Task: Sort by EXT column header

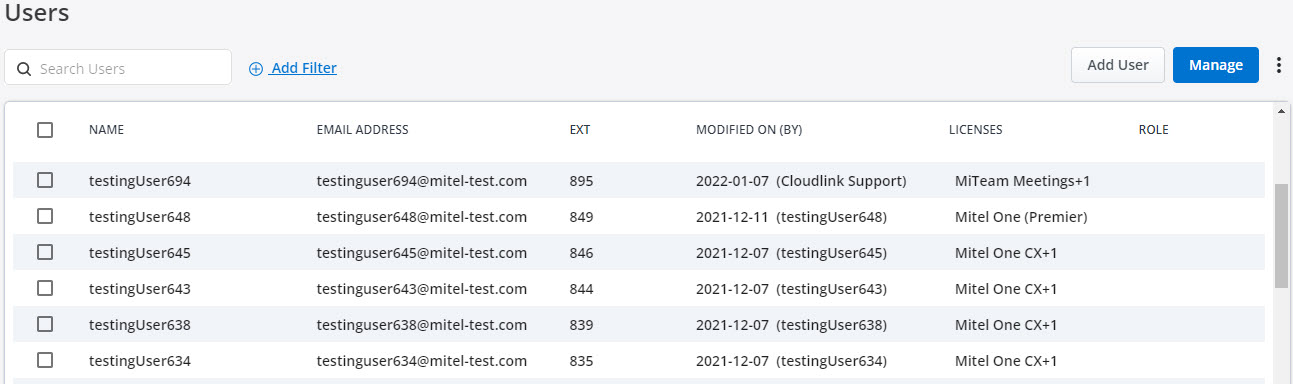Action: (x=579, y=130)
